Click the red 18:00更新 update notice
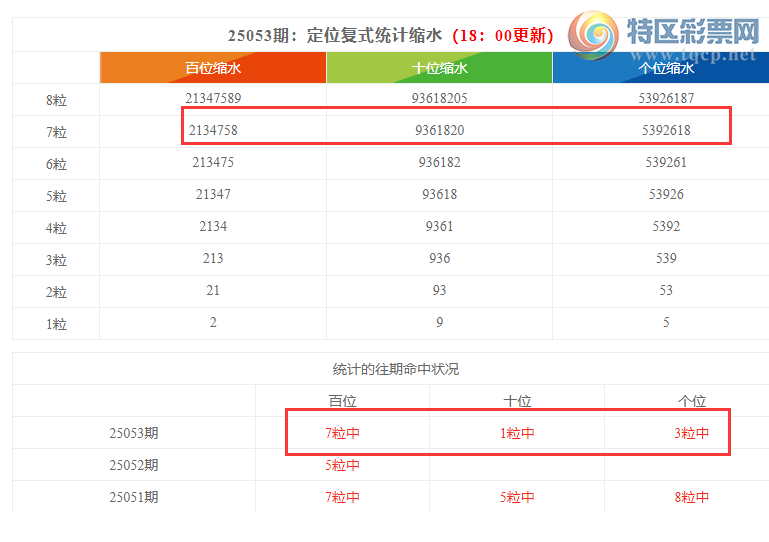 pos(501,35)
